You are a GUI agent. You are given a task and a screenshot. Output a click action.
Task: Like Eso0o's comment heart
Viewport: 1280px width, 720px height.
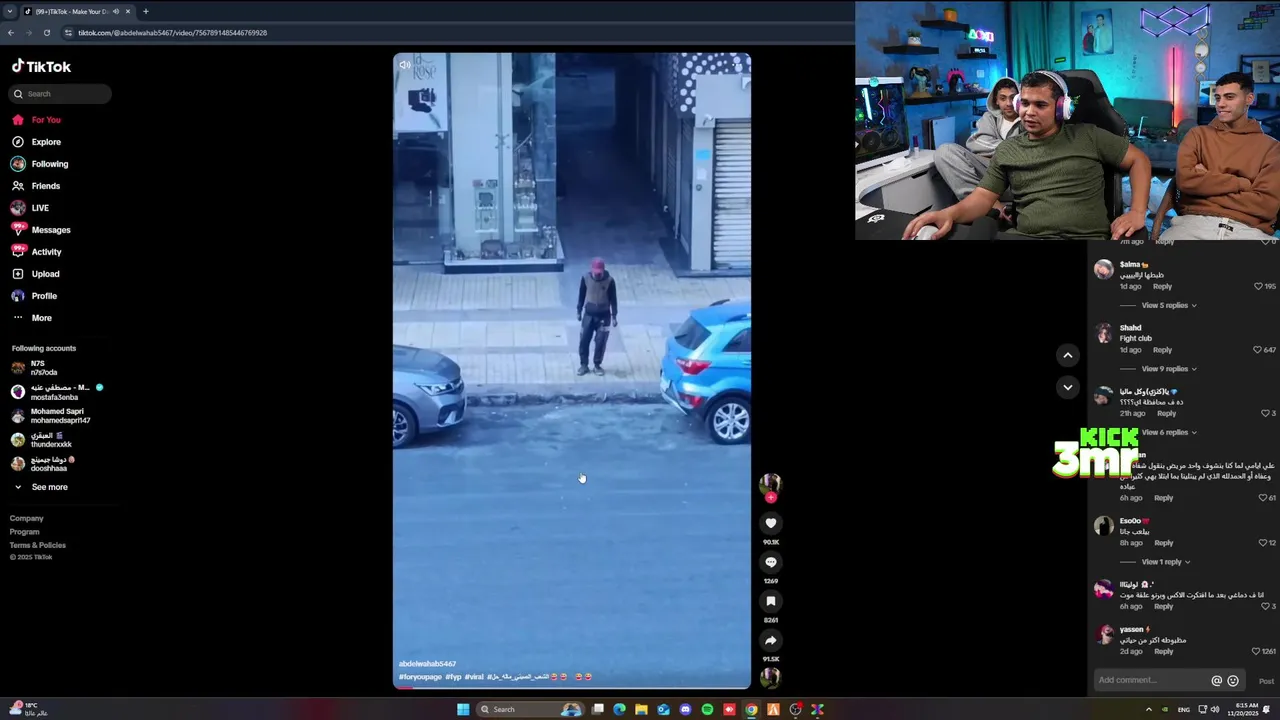(1264, 542)
